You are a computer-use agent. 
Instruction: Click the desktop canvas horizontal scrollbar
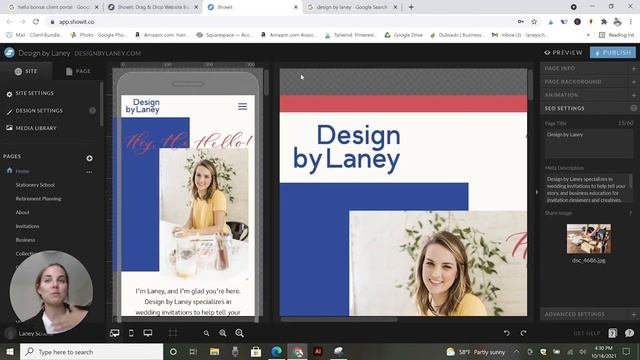coord(339,320)
